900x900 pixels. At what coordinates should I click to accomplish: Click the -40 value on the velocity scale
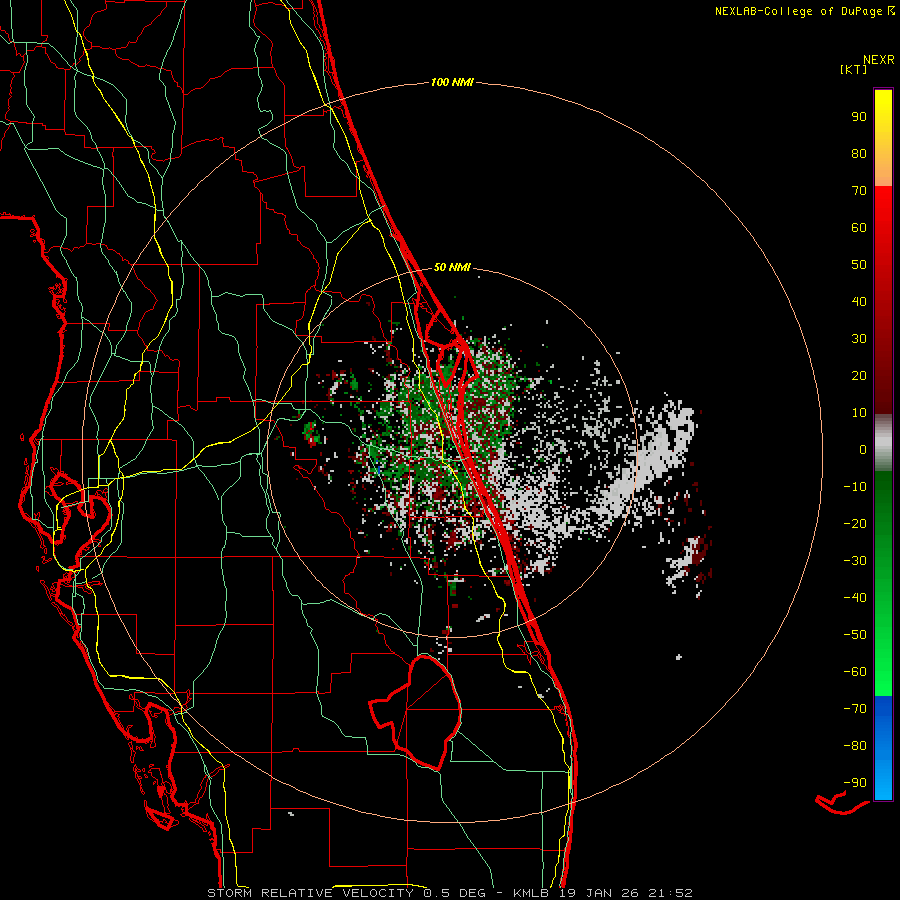[x=855, y=598]
